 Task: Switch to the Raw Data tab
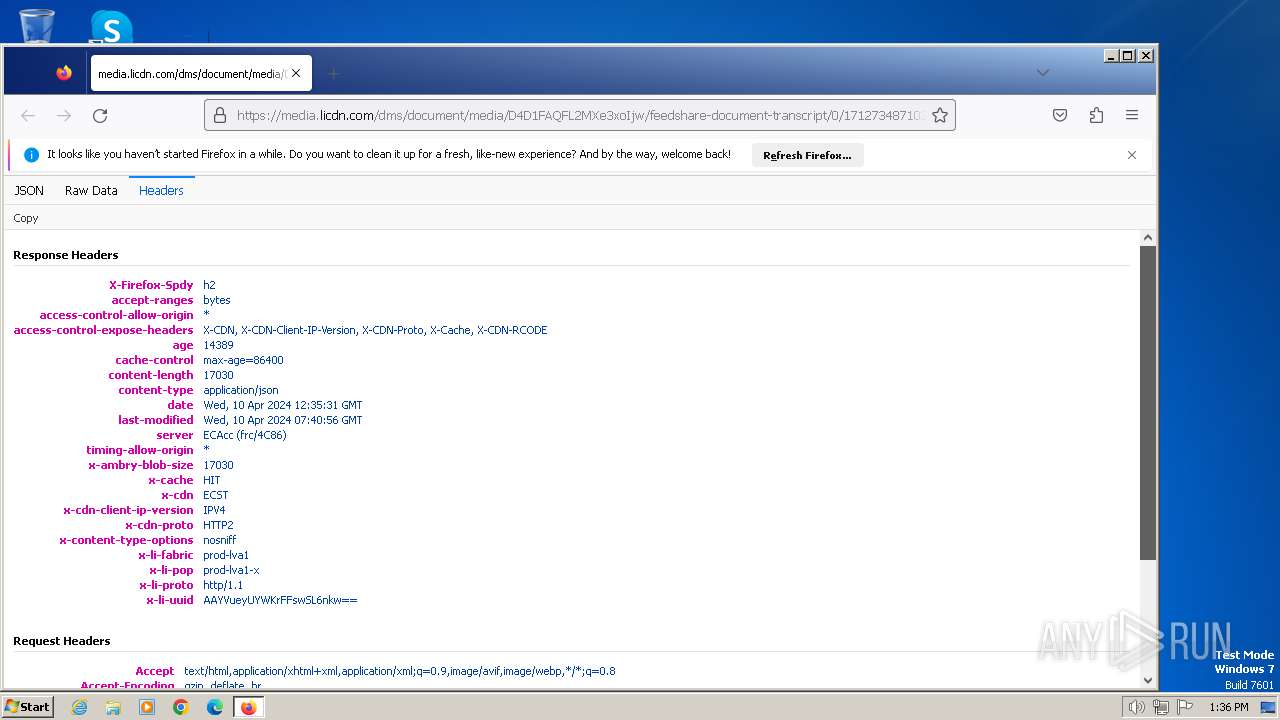pos(91,190)
